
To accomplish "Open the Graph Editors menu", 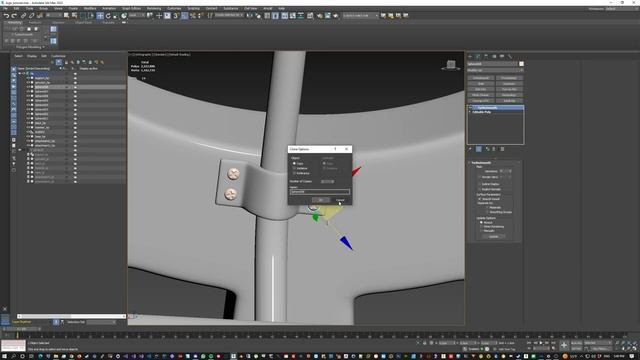I will 131,9.
